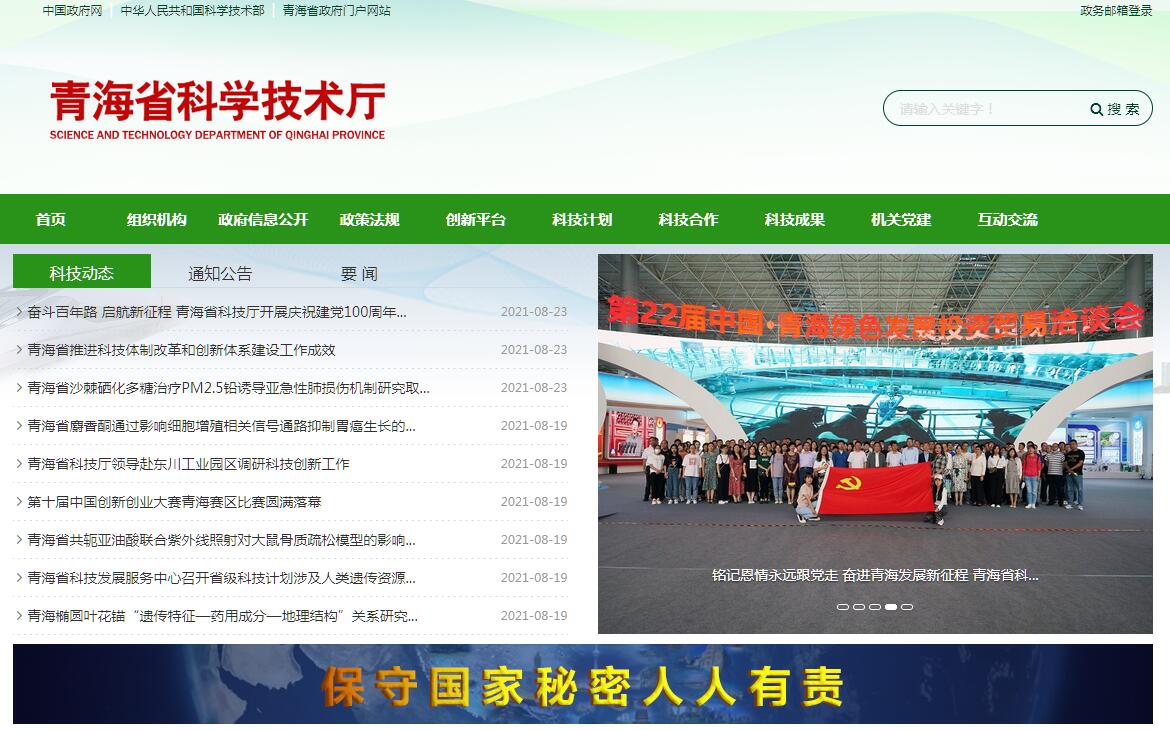Image resolution: width=1170 pixels, height=731 pixels.
Task: Open the 科技计划 navigation menu
Action: pyautogui.click(x=582, y=219)
